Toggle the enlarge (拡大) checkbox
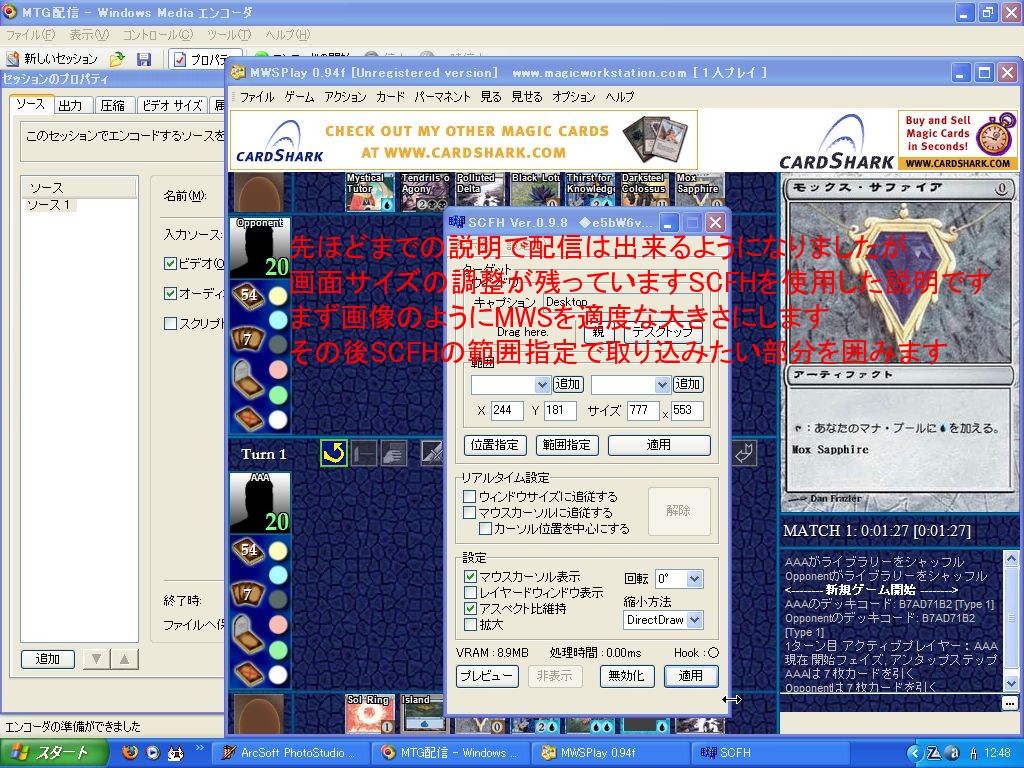Image resolution: width=1024 pixels, height=768 pixels. click(x=470, y=625)
